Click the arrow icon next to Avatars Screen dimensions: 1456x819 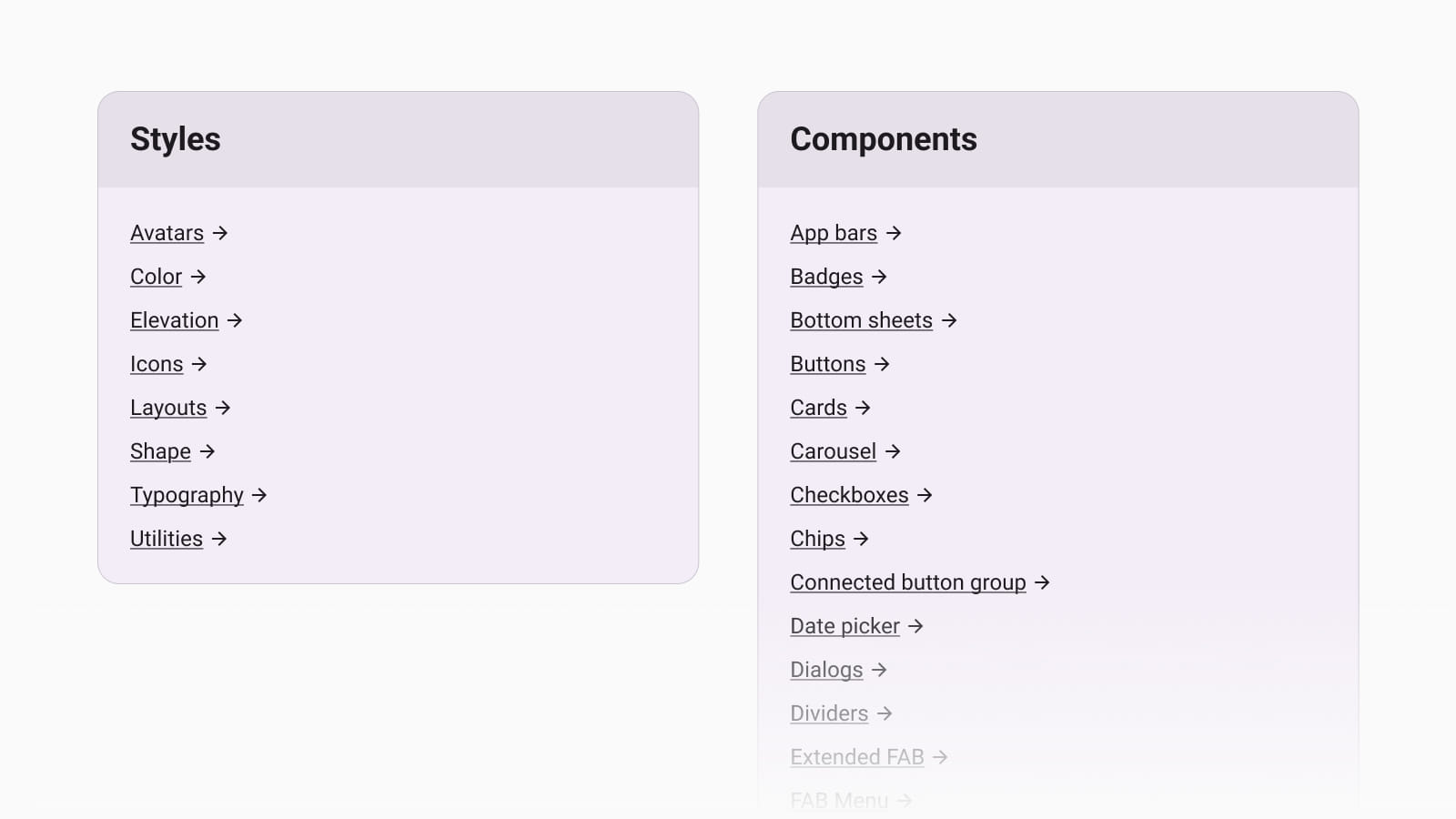tap(220, 234)
